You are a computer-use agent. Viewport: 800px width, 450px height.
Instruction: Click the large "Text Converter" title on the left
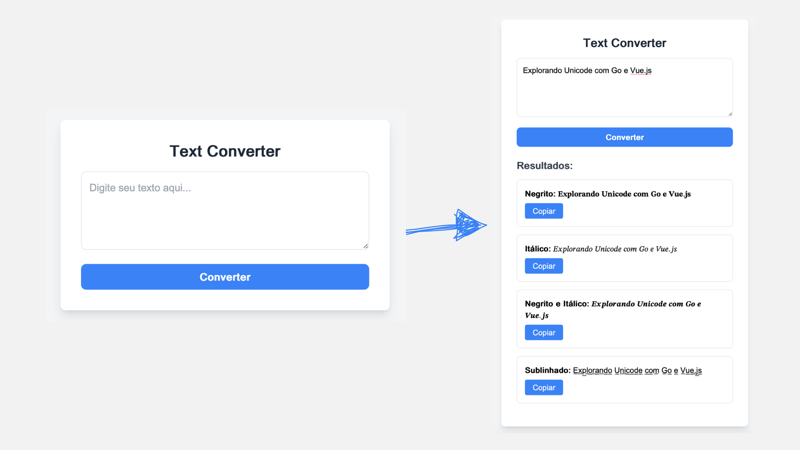tap(224, 151)
